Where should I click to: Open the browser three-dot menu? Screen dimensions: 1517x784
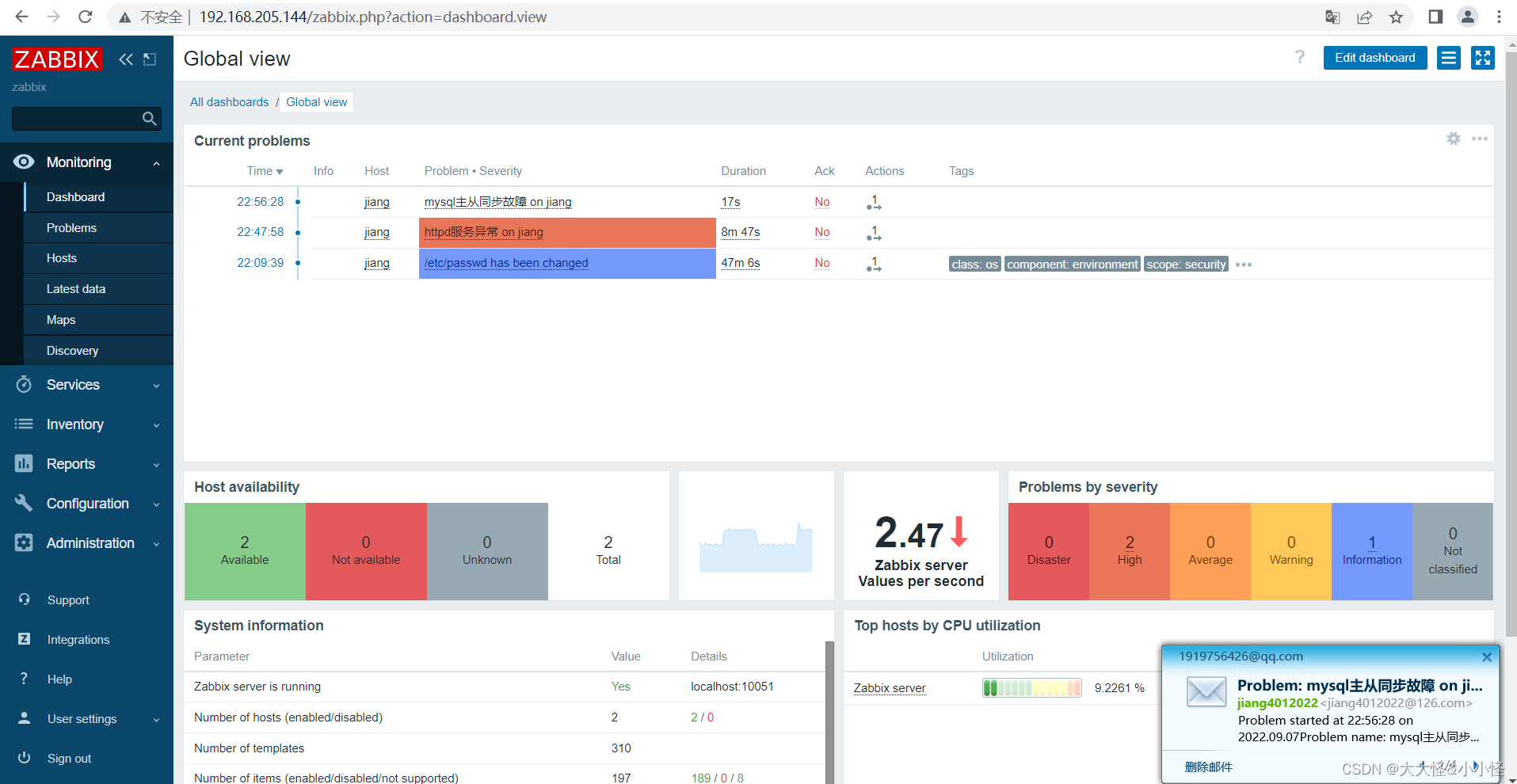(x=1499, y=17)
